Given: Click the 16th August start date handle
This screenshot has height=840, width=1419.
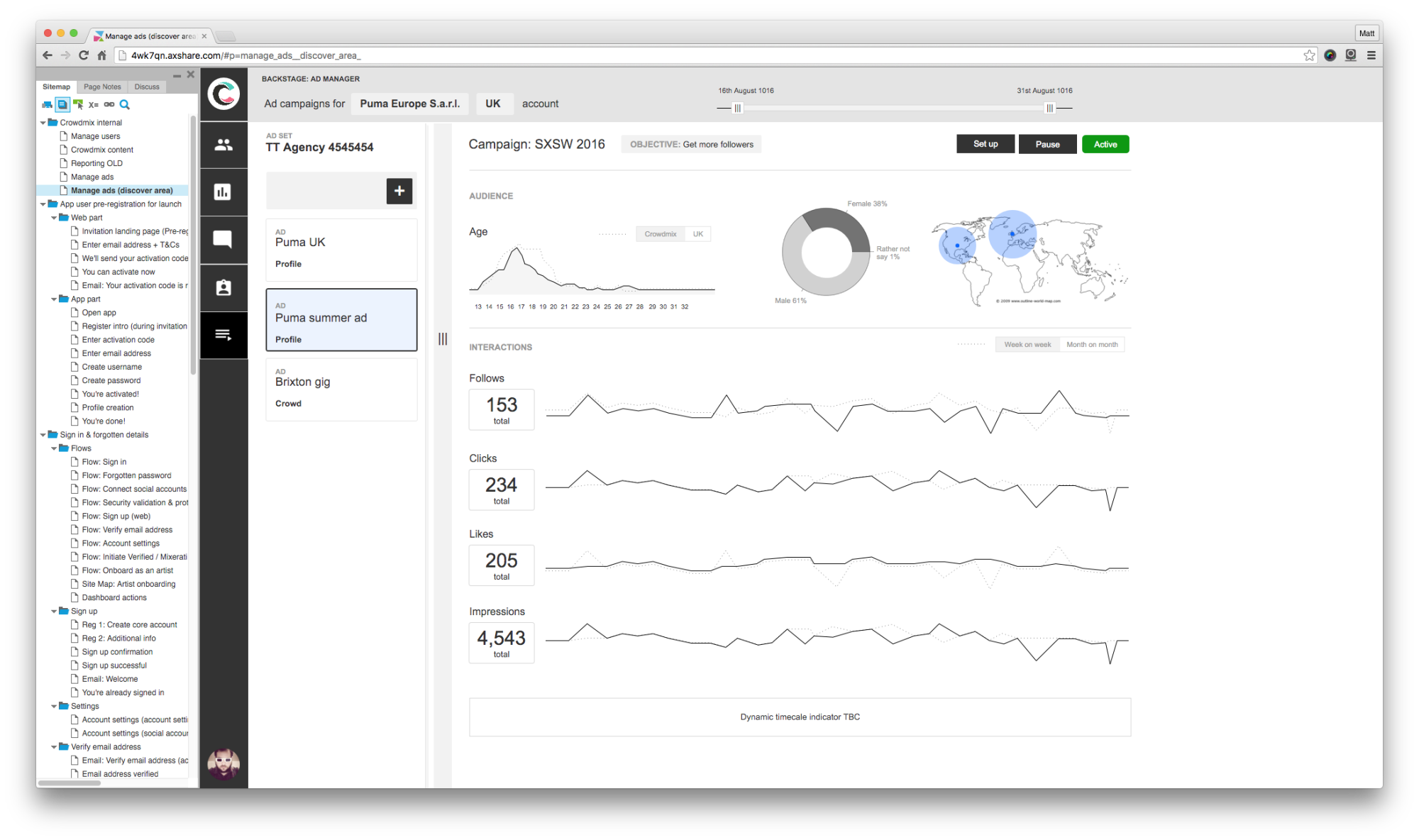Looking at the screenshot, I should pyautogui.click(x=738, y=109).
